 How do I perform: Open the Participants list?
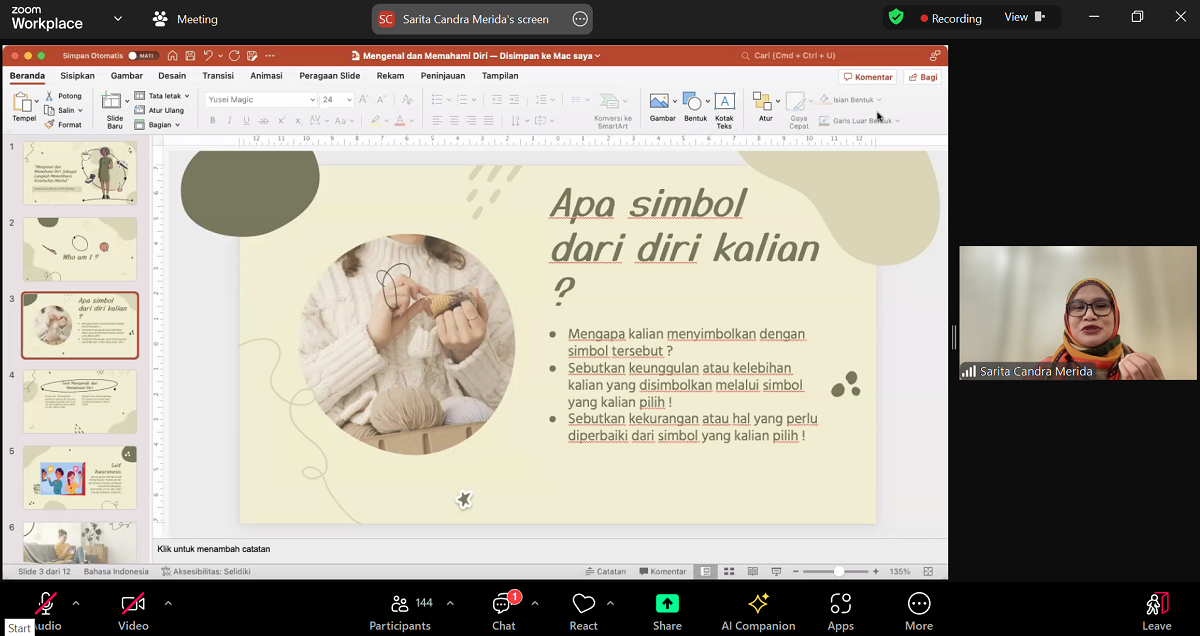tap(400, 609)
